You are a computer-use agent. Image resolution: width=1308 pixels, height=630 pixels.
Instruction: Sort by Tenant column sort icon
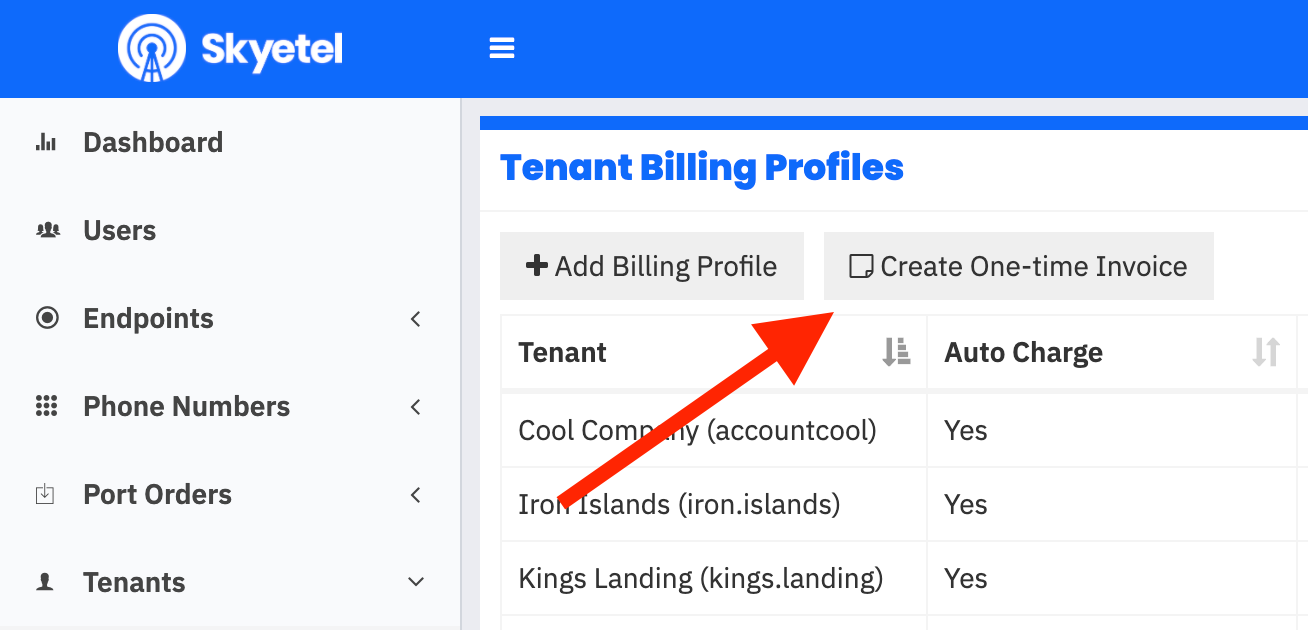click(x=896, y=352)
